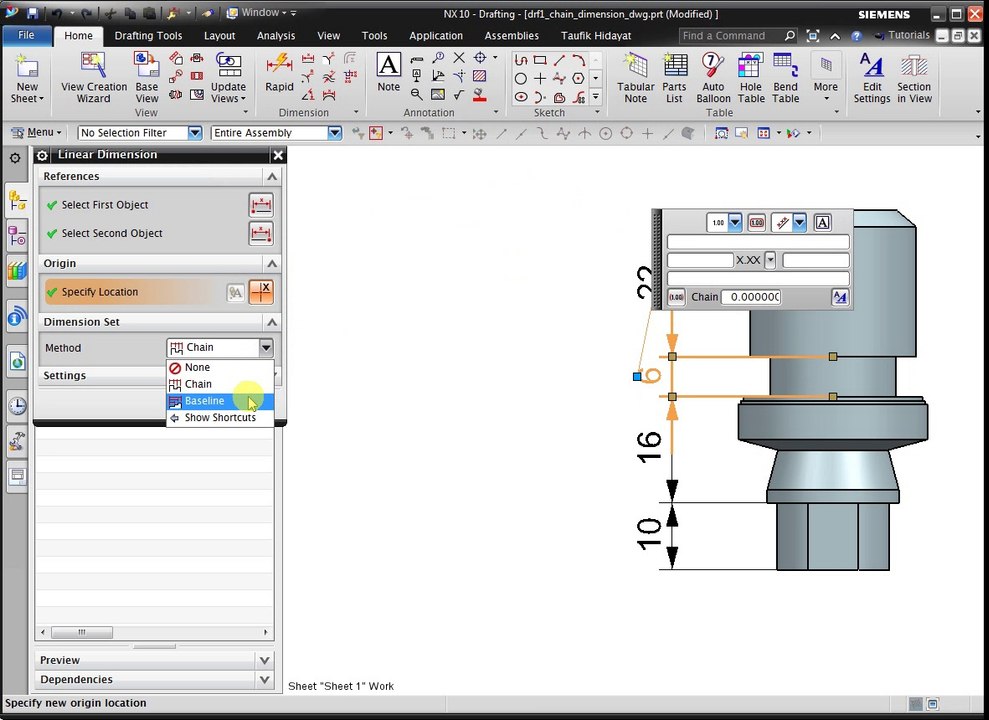Open the Menu dropdown button
The image size is (989, 720).
click(x=37, y=132)
